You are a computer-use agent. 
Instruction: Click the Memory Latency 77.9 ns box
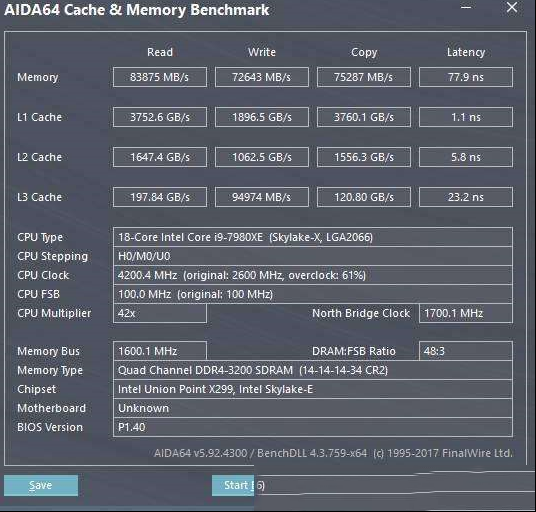click(466, 77)
